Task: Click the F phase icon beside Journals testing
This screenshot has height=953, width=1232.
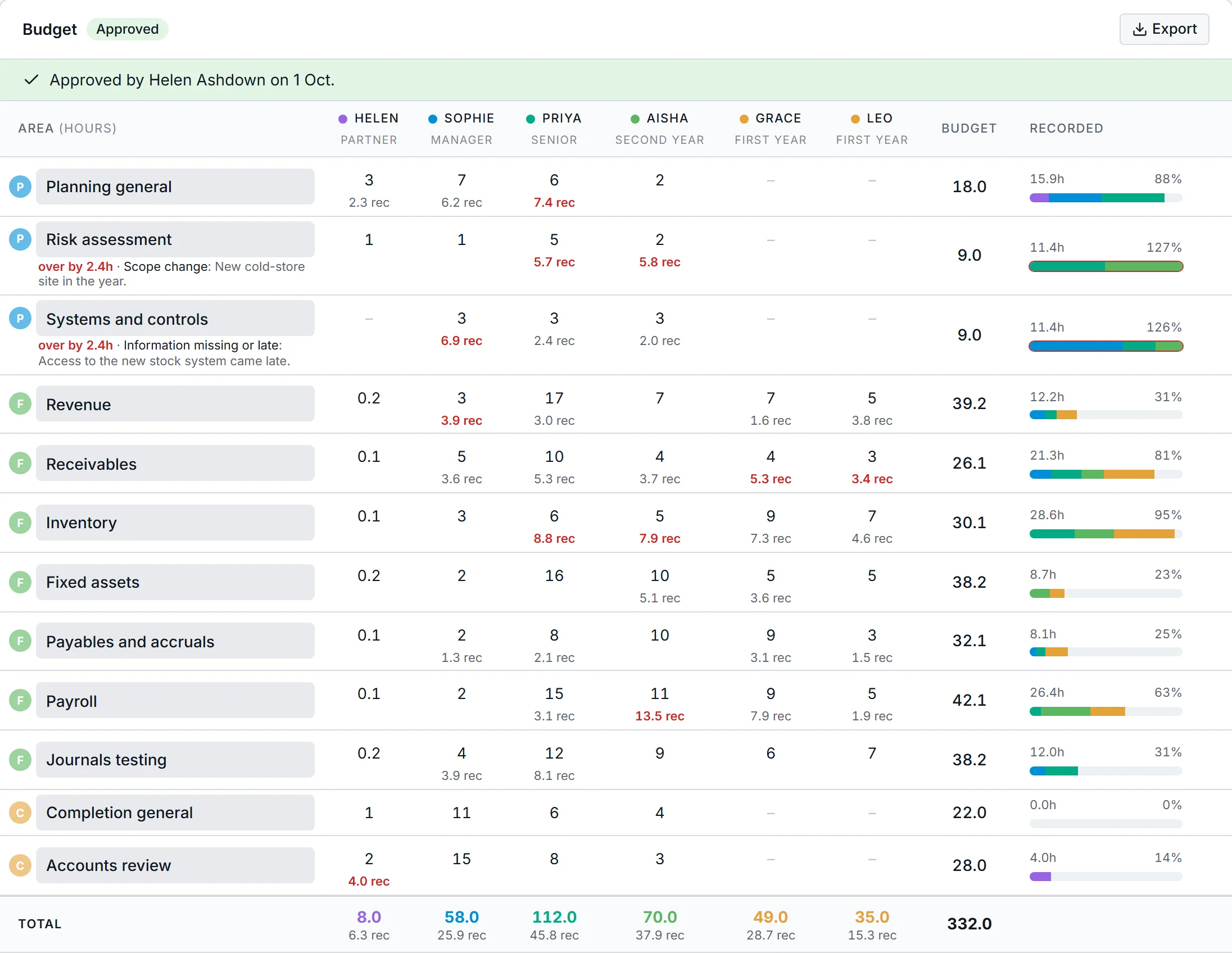Action: tap(20, 760)
